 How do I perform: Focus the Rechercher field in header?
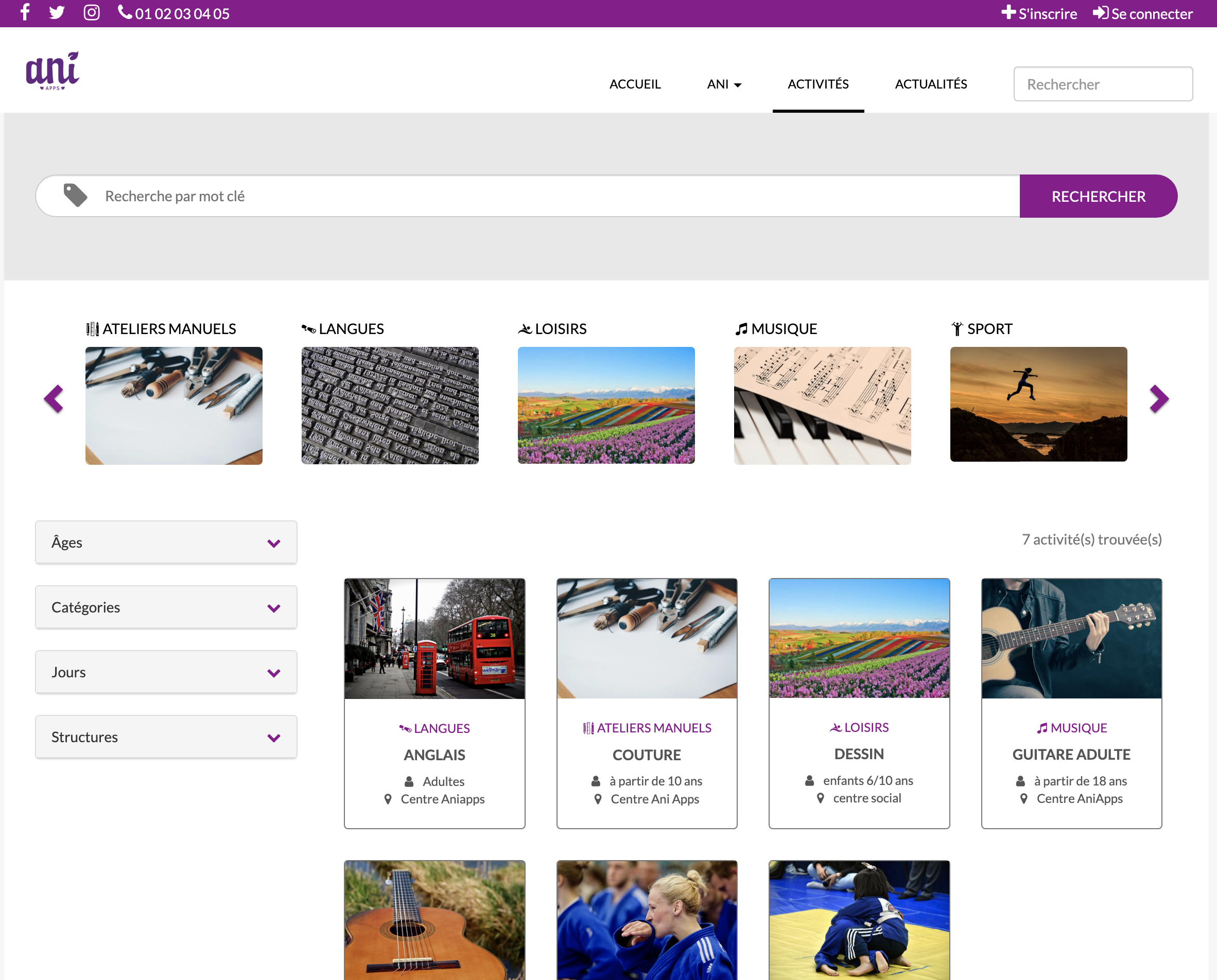1103,84
